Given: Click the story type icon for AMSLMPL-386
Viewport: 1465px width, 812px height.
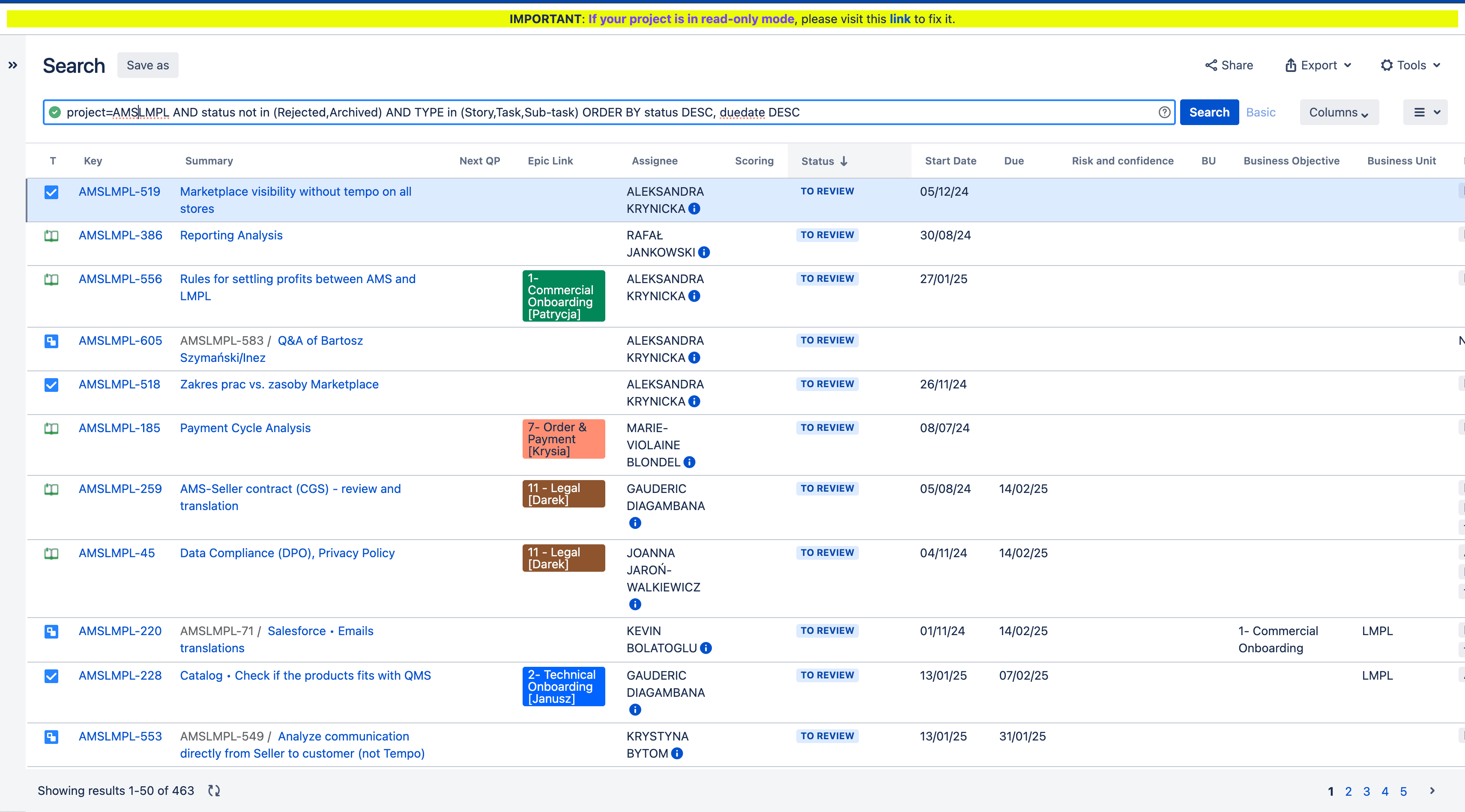Looking at the screenshot, I should click(51, 236).
